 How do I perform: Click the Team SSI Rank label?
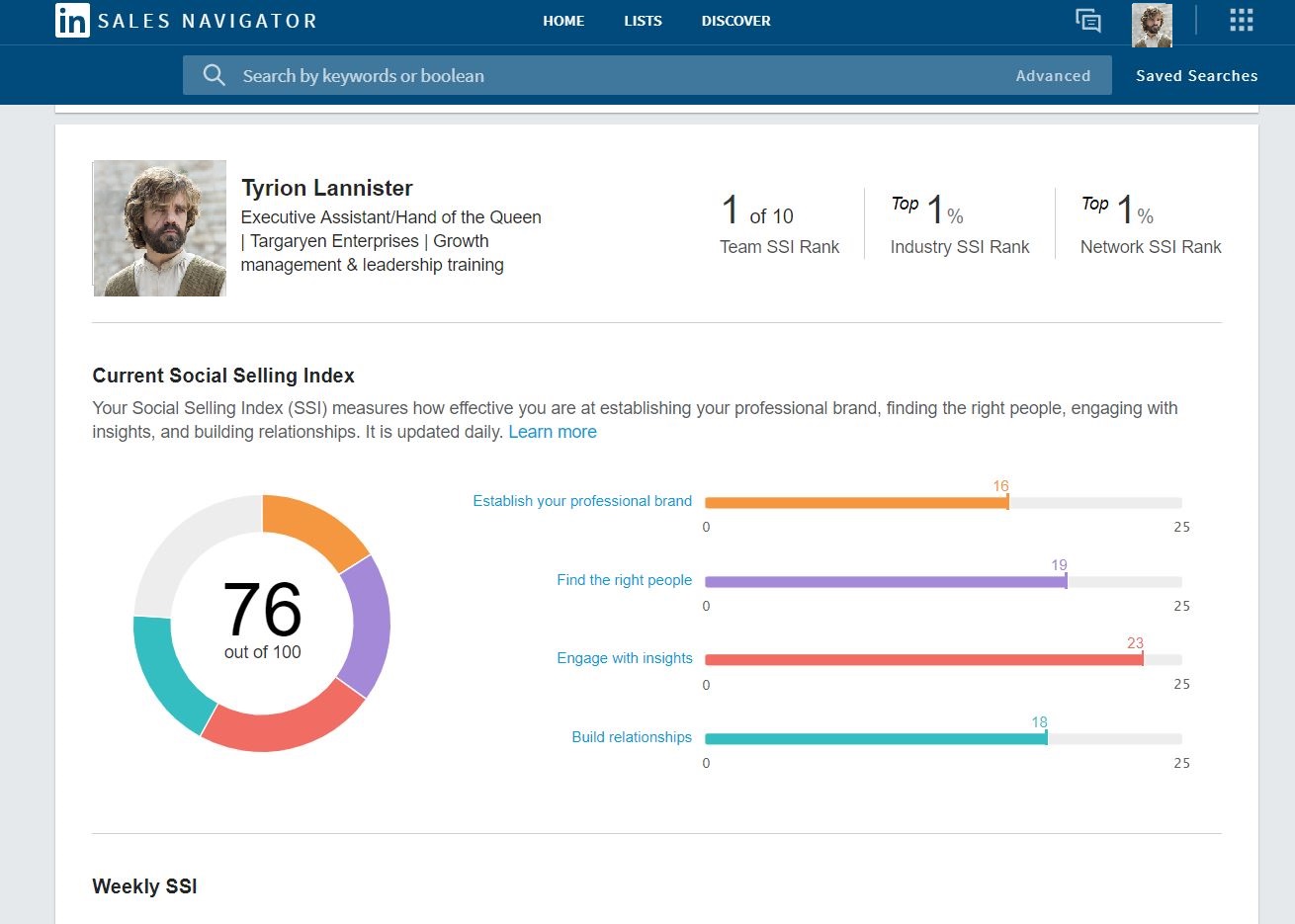[x=779, y=247]
